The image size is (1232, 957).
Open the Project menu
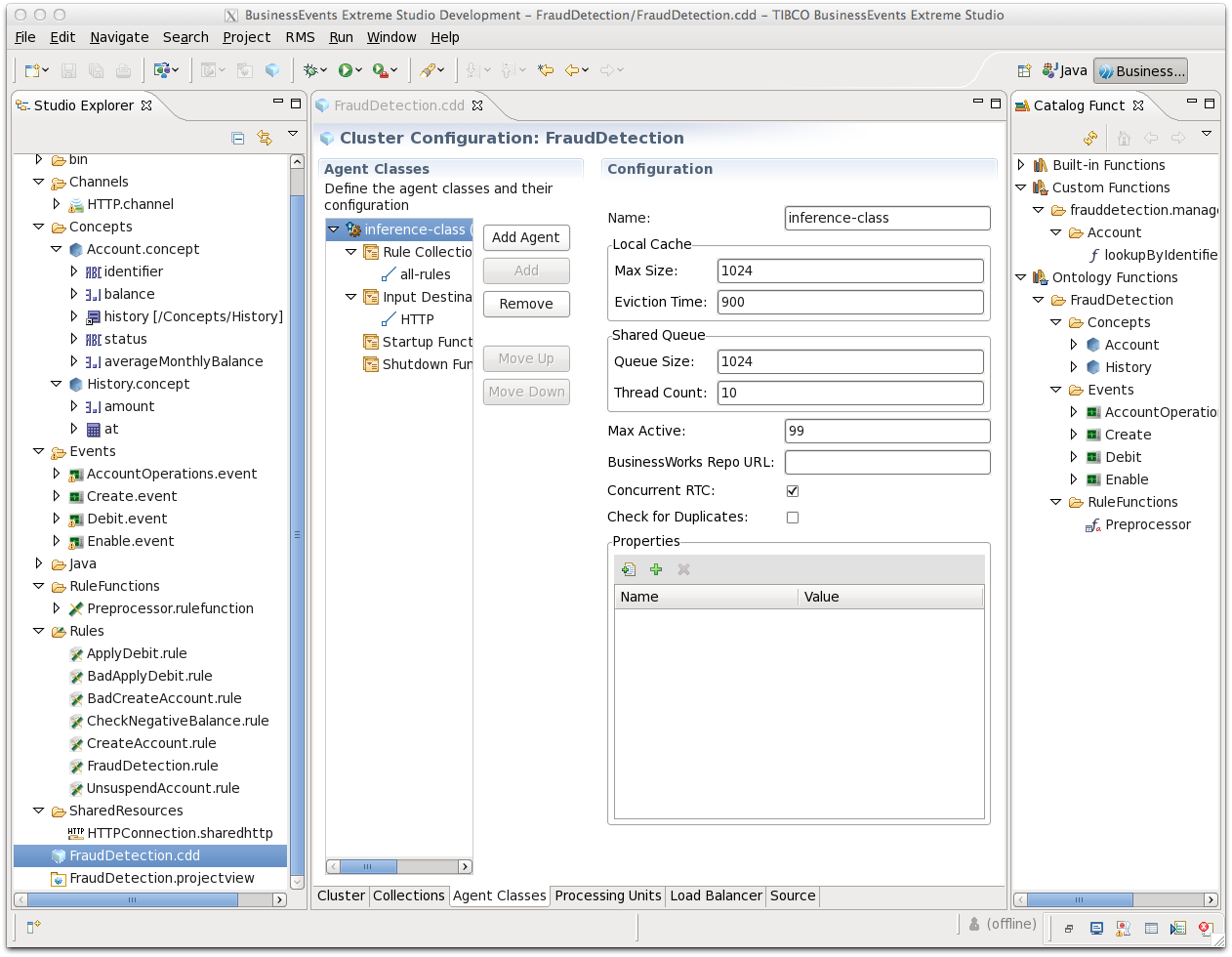point(246,37)
